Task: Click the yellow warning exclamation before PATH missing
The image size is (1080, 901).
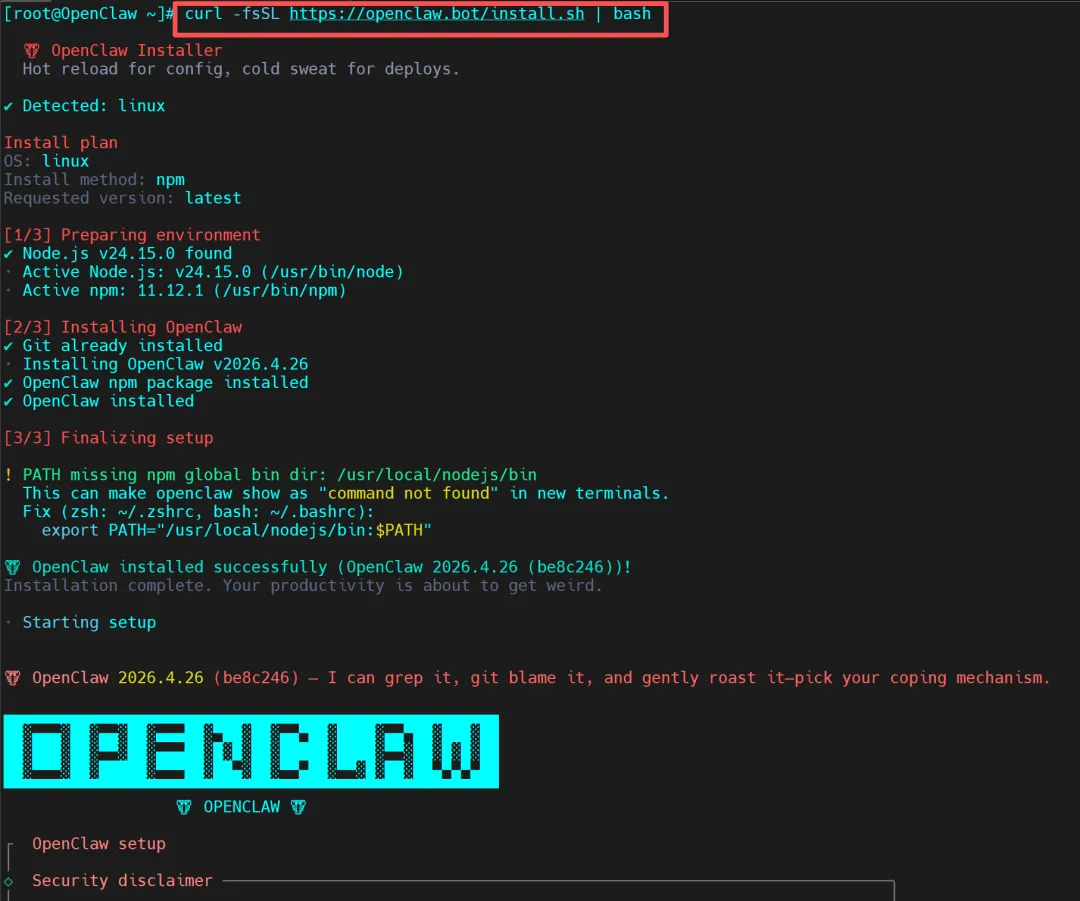Action: click(8, 475)
